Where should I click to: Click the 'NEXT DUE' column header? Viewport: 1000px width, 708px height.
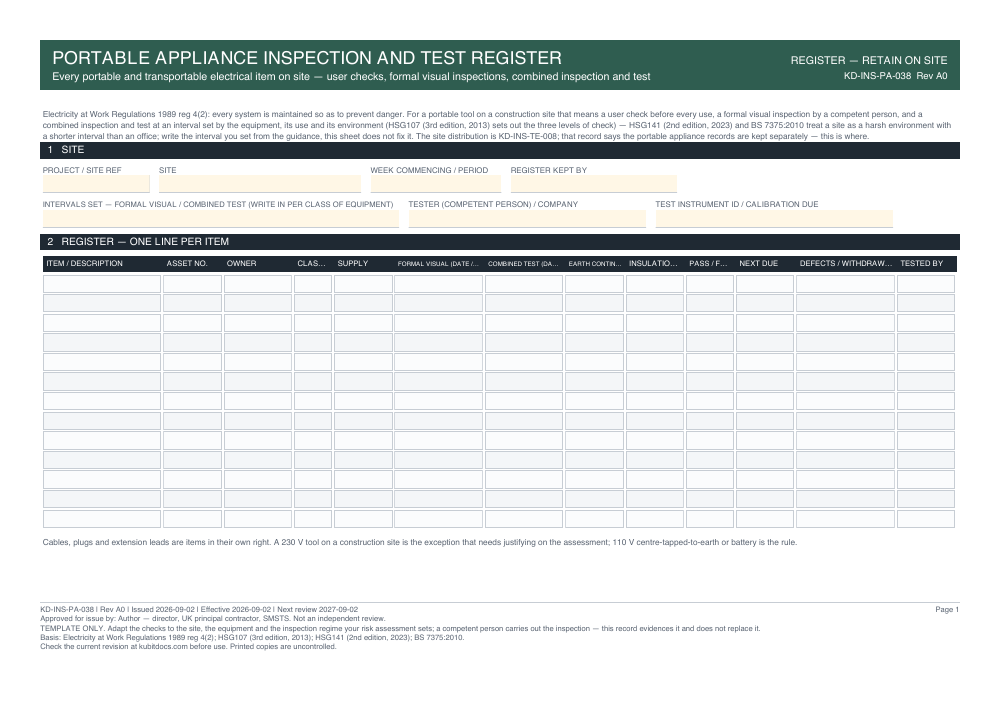pyautogui.click(x=758, y=263)
